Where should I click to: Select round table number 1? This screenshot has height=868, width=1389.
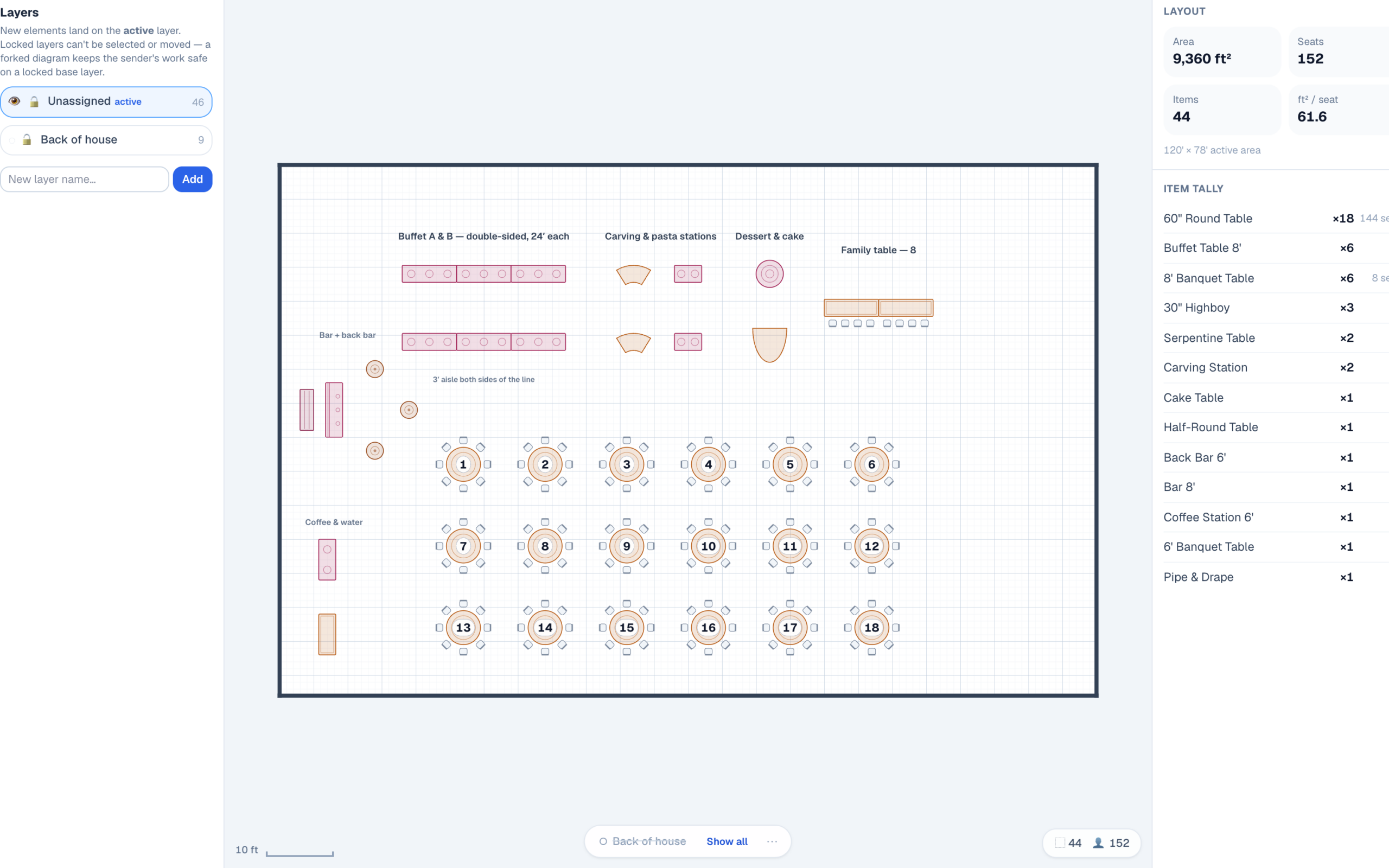coord(463,464)
